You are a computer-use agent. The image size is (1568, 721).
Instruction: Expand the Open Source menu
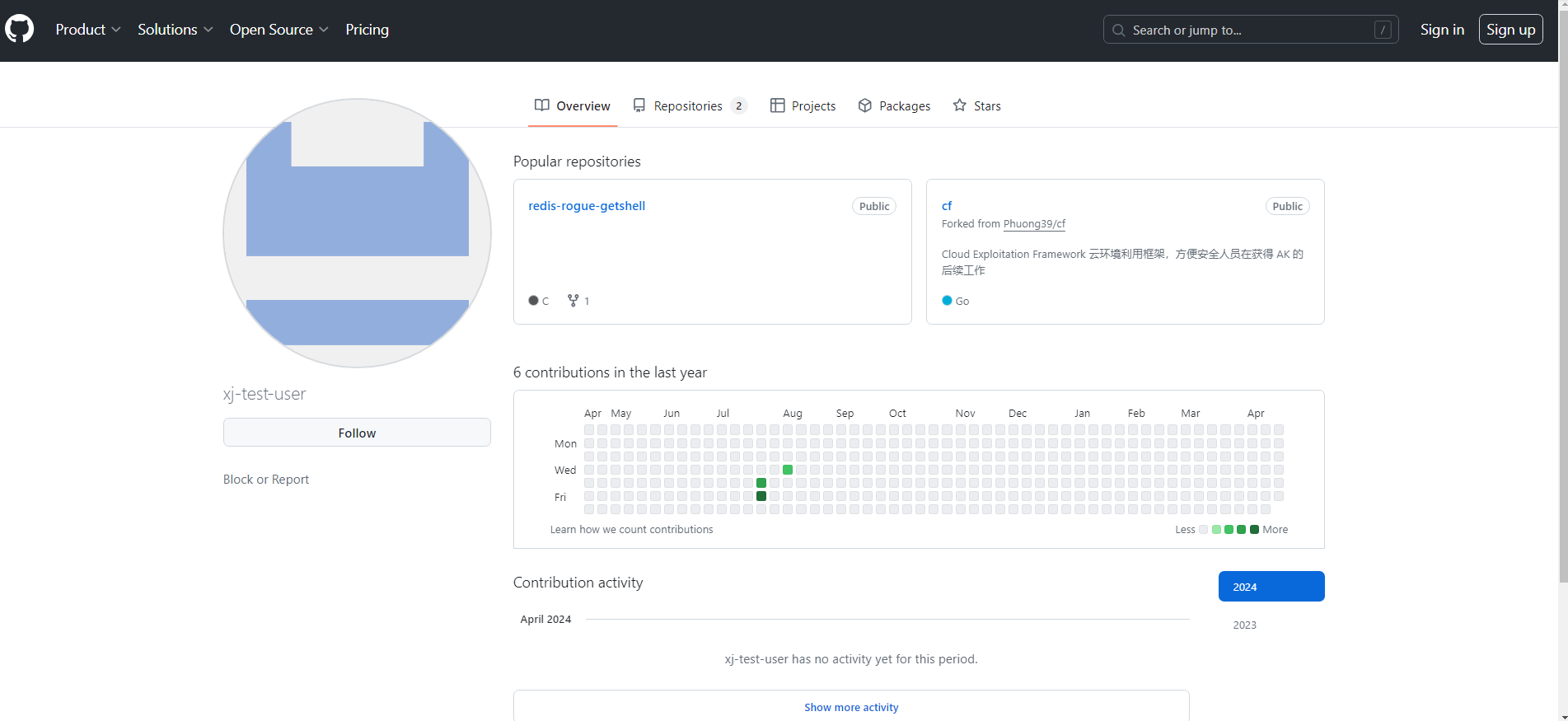[x=279, y=30]
